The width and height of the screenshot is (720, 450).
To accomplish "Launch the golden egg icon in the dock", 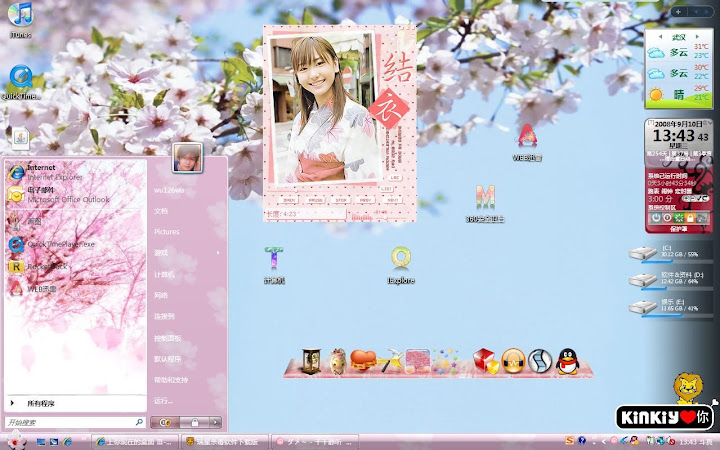I will [338, 361].
